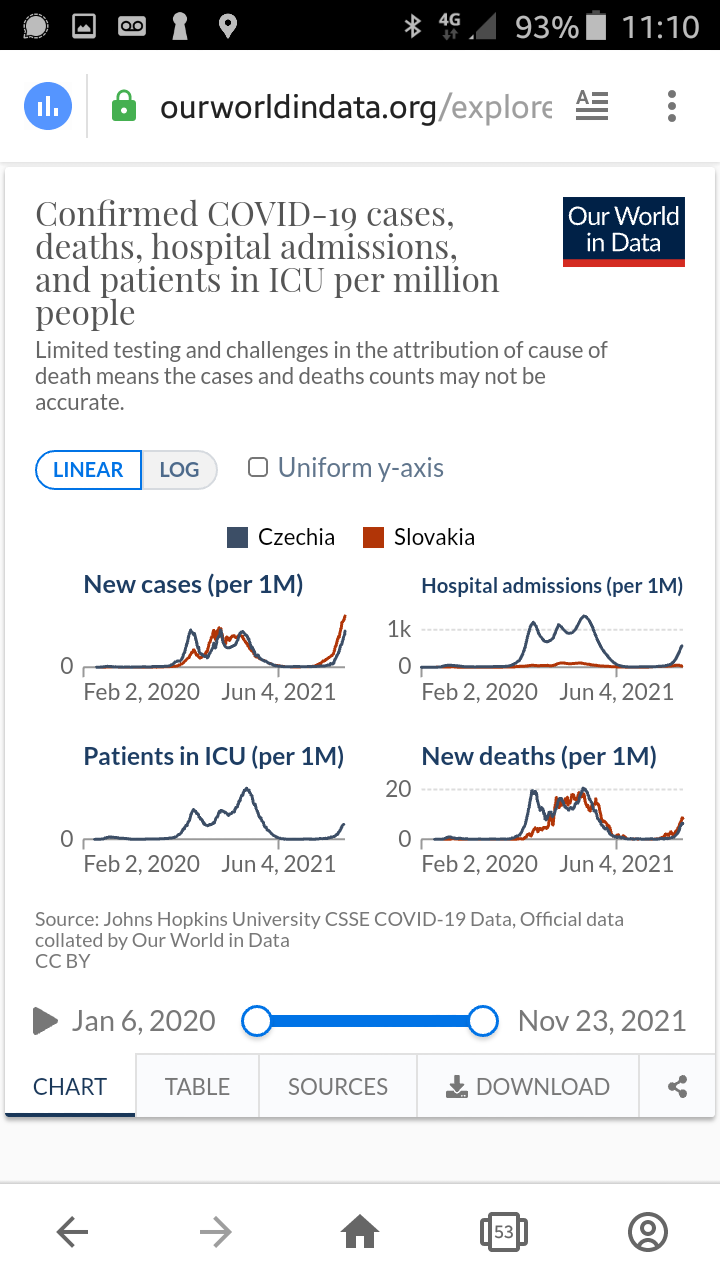Open the SOURCES tab
The height and width of the screenshot is (1280, 720).
pyautogui.click(x=338, y=1087)
